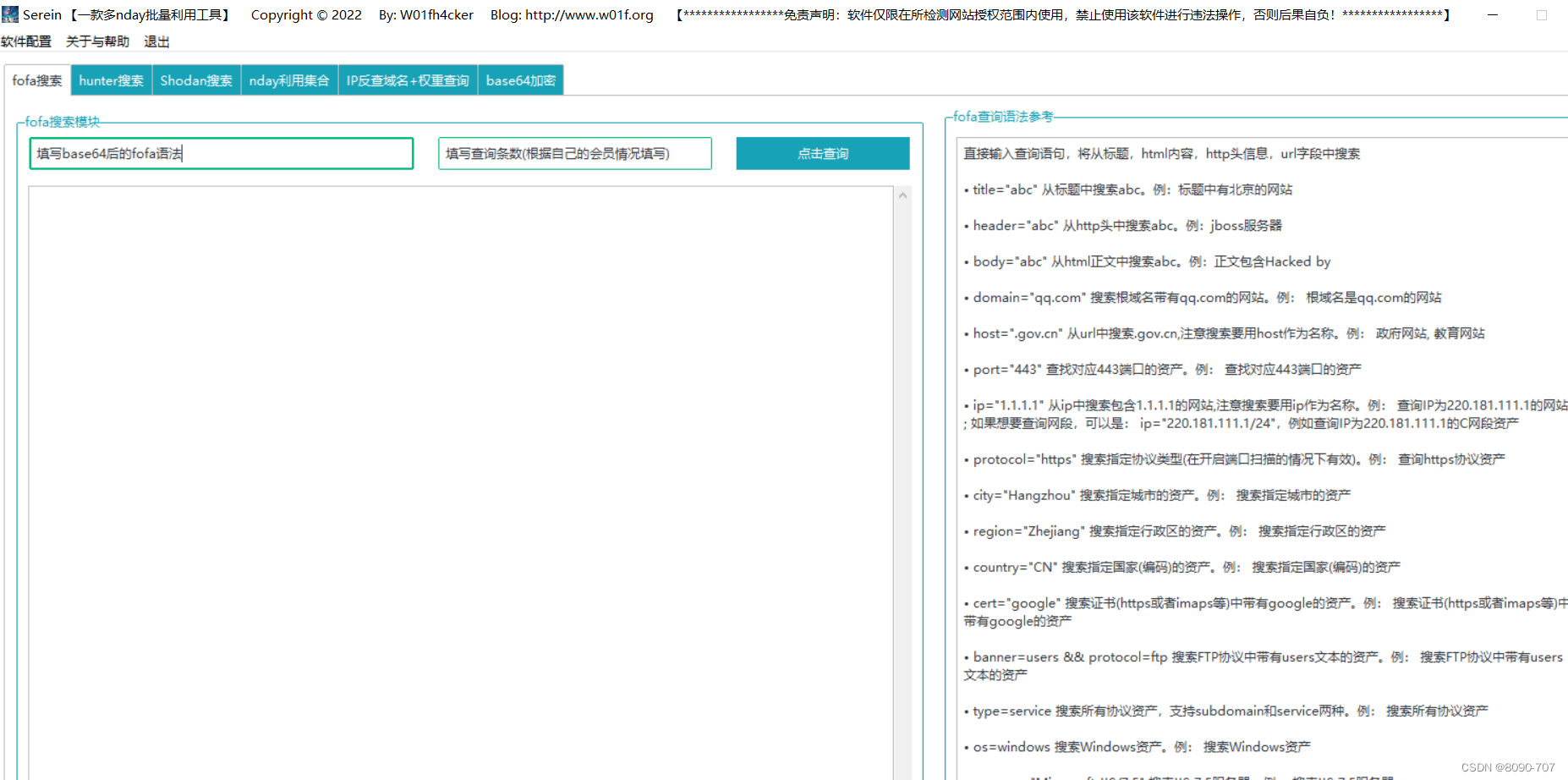Image resolution: width=1568 pixels, height=780 pixels.
Task: Click the domain="qq.com" syntax line
Action: (x=1203, y=297)
